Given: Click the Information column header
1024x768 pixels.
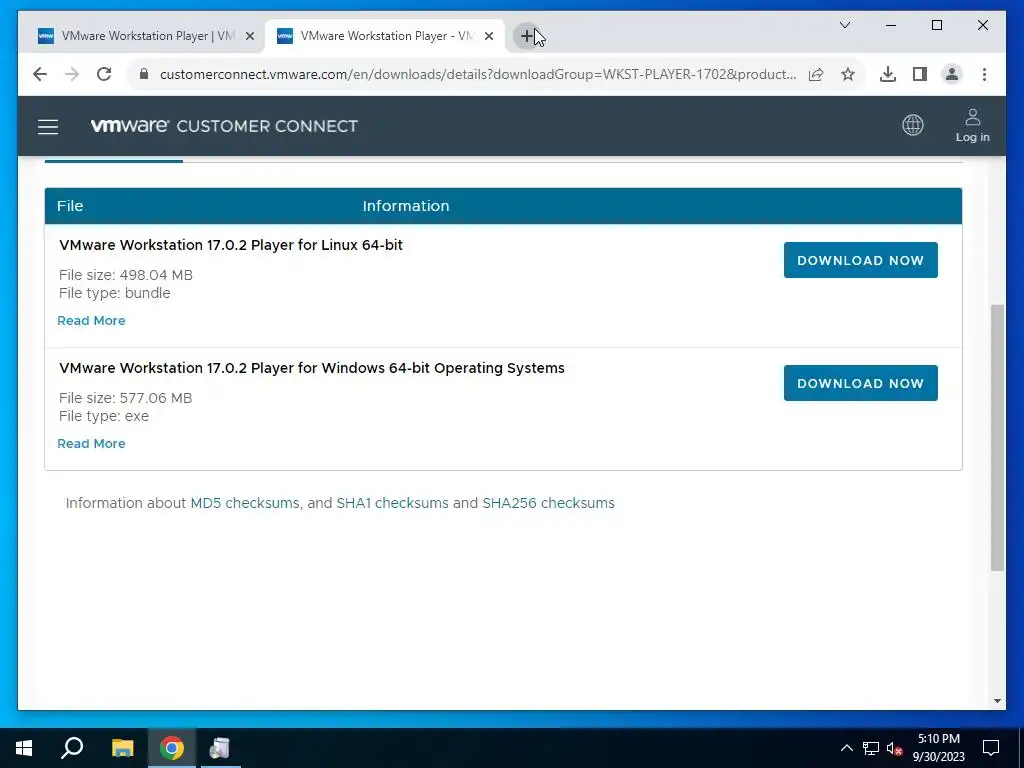Looking at the screenshot, I should point(406,206).
